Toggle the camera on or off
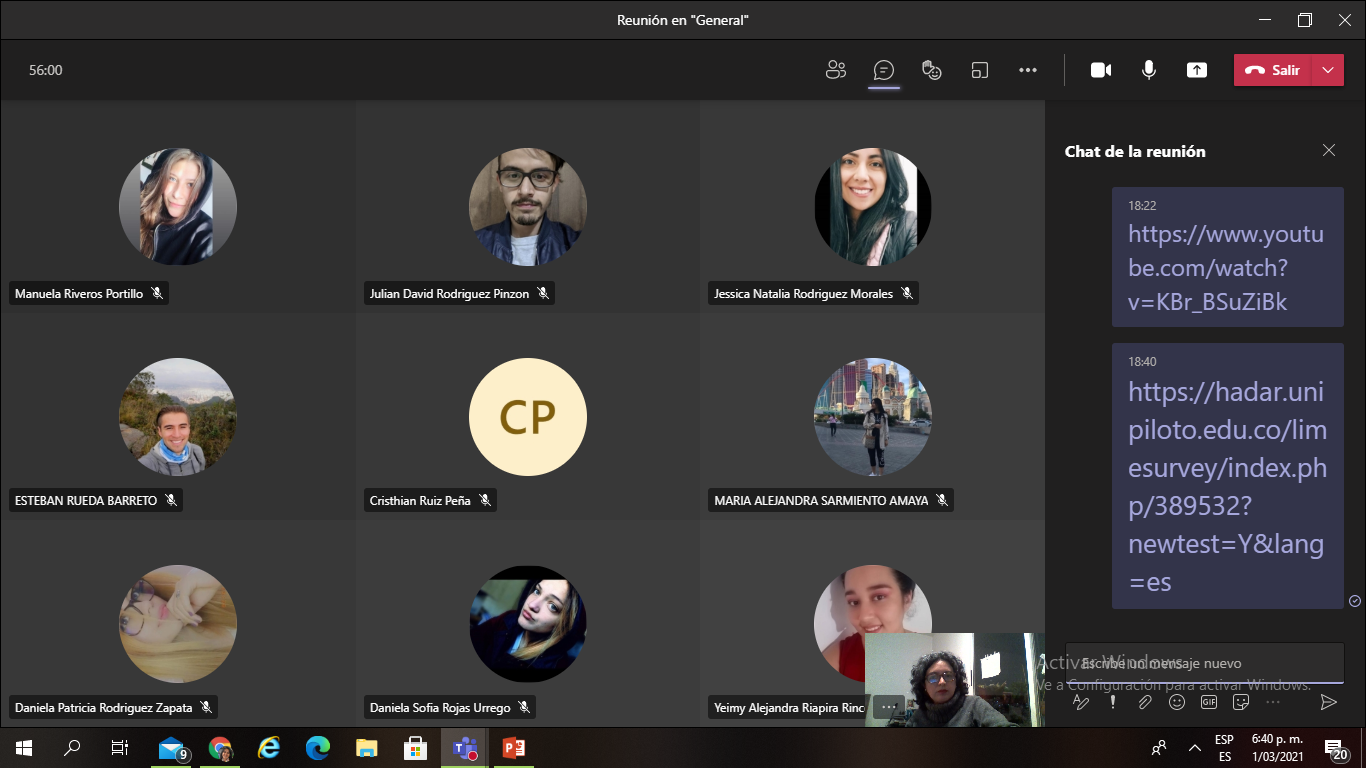Viewport: 1366px width, 768px height. 1101,70
